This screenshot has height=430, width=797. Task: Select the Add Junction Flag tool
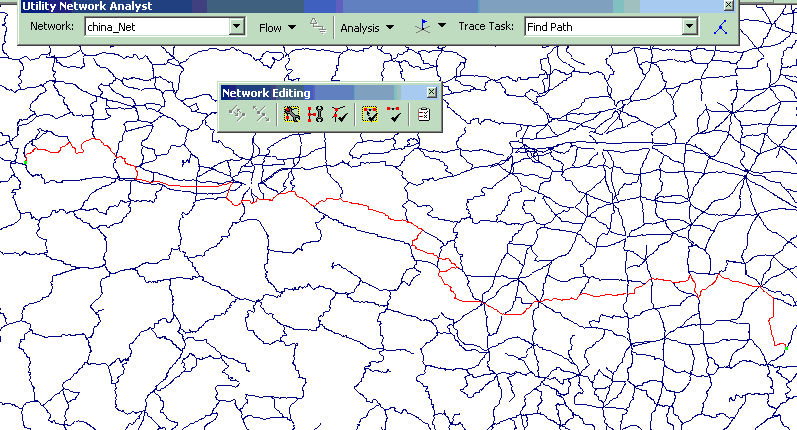[423, 26]
